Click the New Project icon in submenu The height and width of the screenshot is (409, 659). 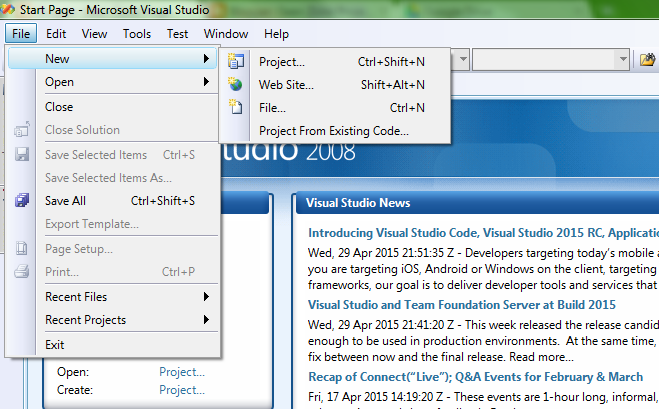point(236,61)
